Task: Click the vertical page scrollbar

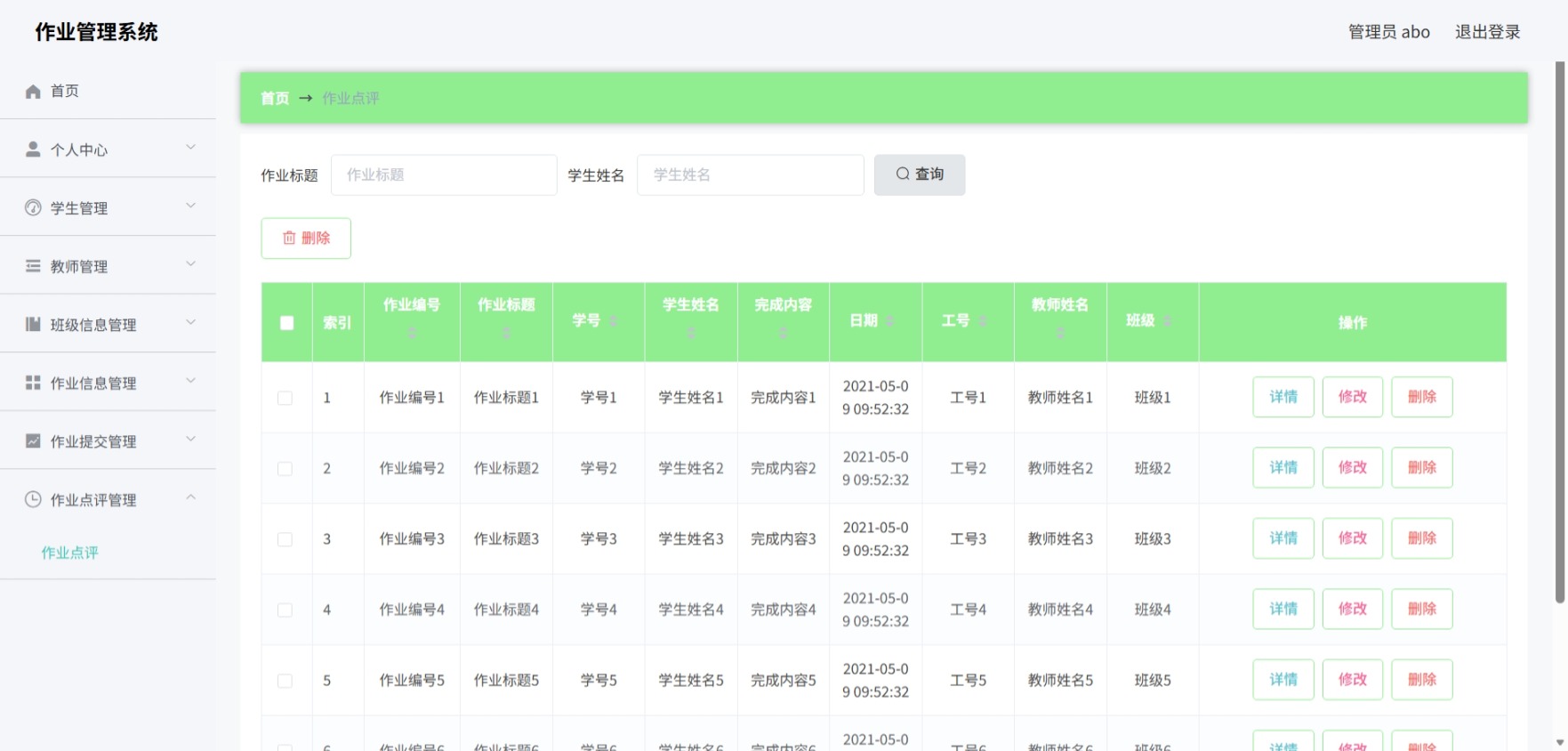Action: [1560, 332]
